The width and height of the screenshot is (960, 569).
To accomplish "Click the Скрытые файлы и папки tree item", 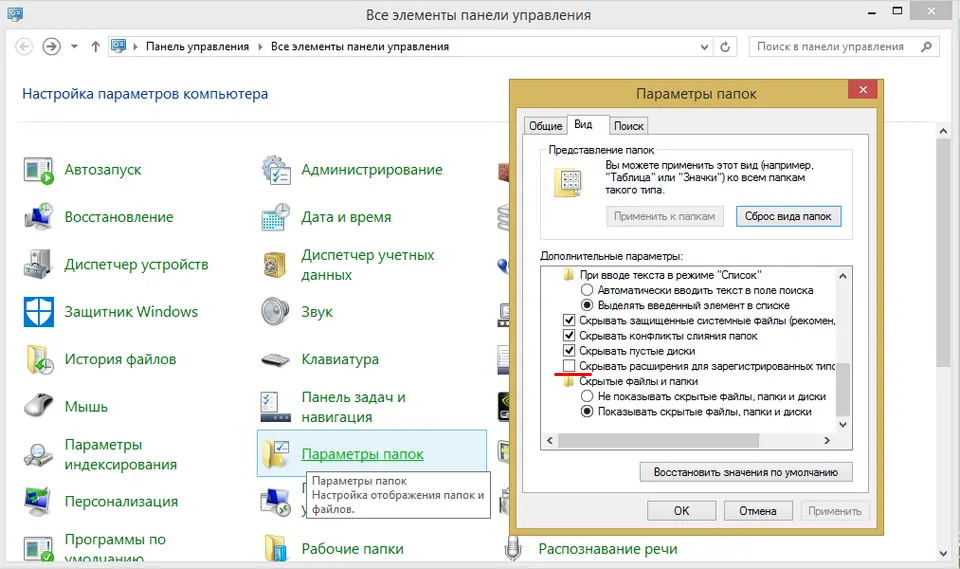I will click(638, 381).
